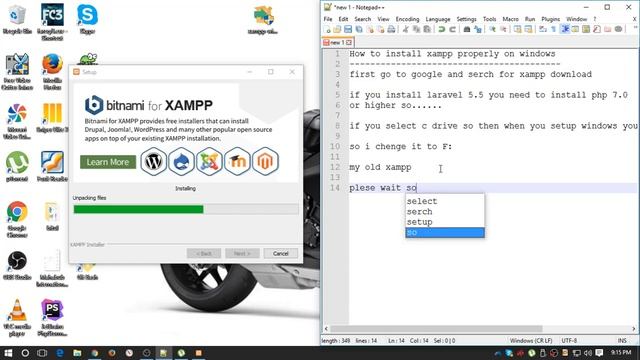Click the greyed Next button in Setup
The image size is (640, 360).
(x=242, y=253)
